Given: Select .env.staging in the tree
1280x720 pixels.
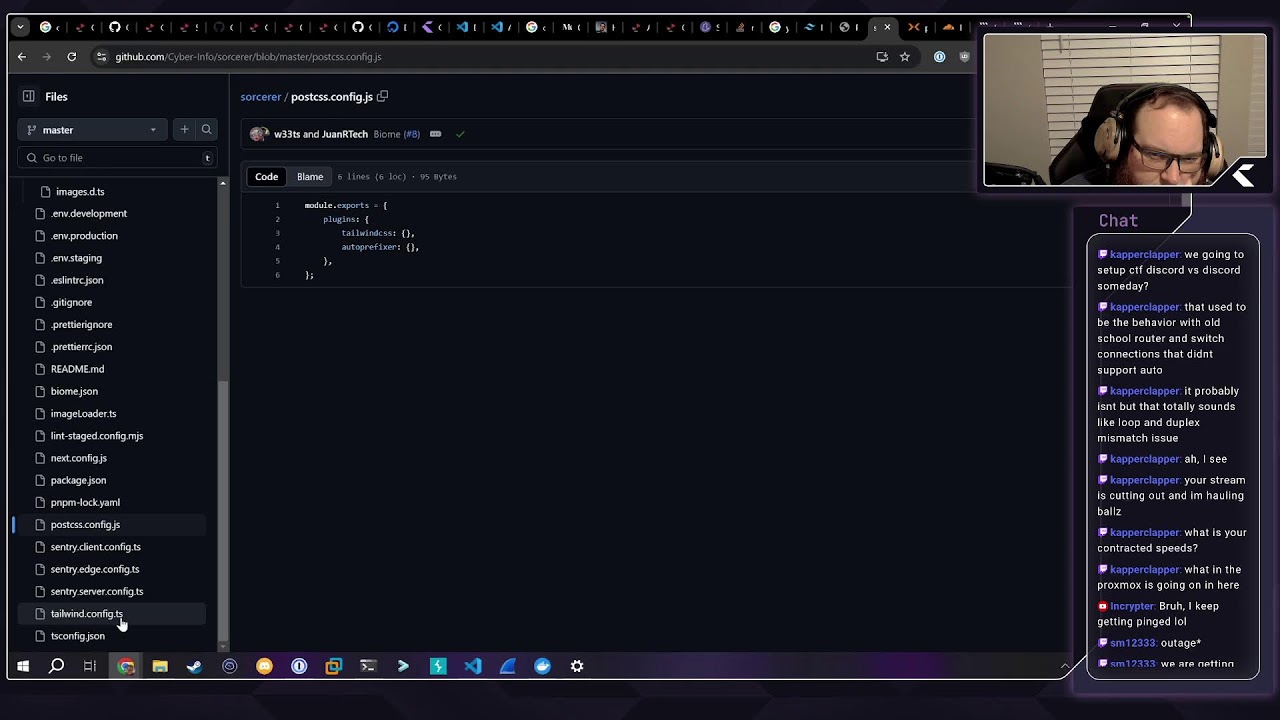Looking at the screenshot, I should point(76,258).
